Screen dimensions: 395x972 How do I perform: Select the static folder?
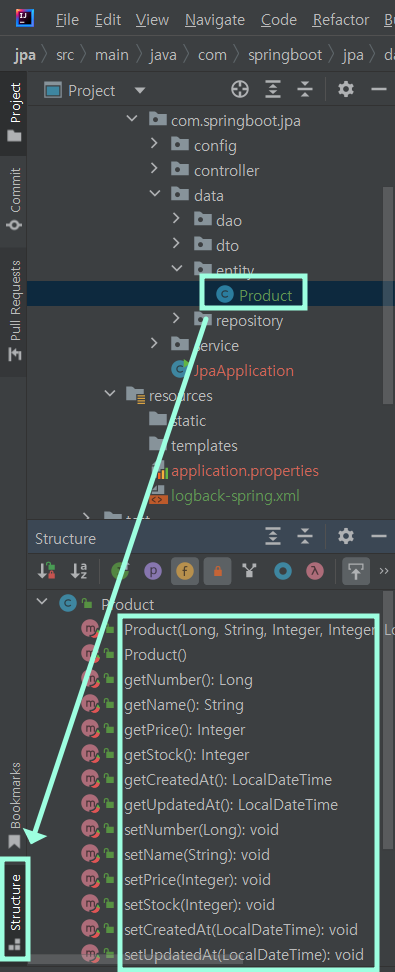pyautogui.click(x=189, y=421)
